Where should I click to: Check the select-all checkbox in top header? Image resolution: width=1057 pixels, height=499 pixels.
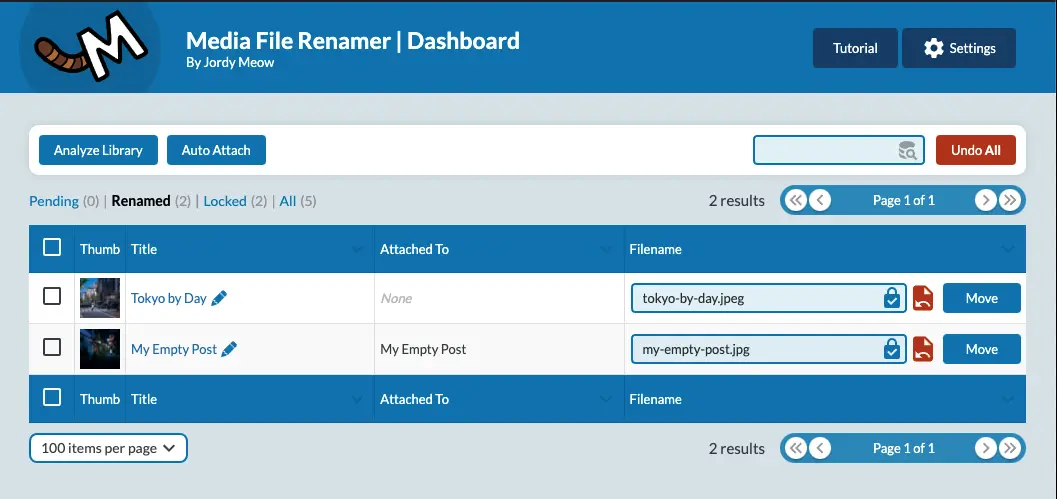point(52,248)
